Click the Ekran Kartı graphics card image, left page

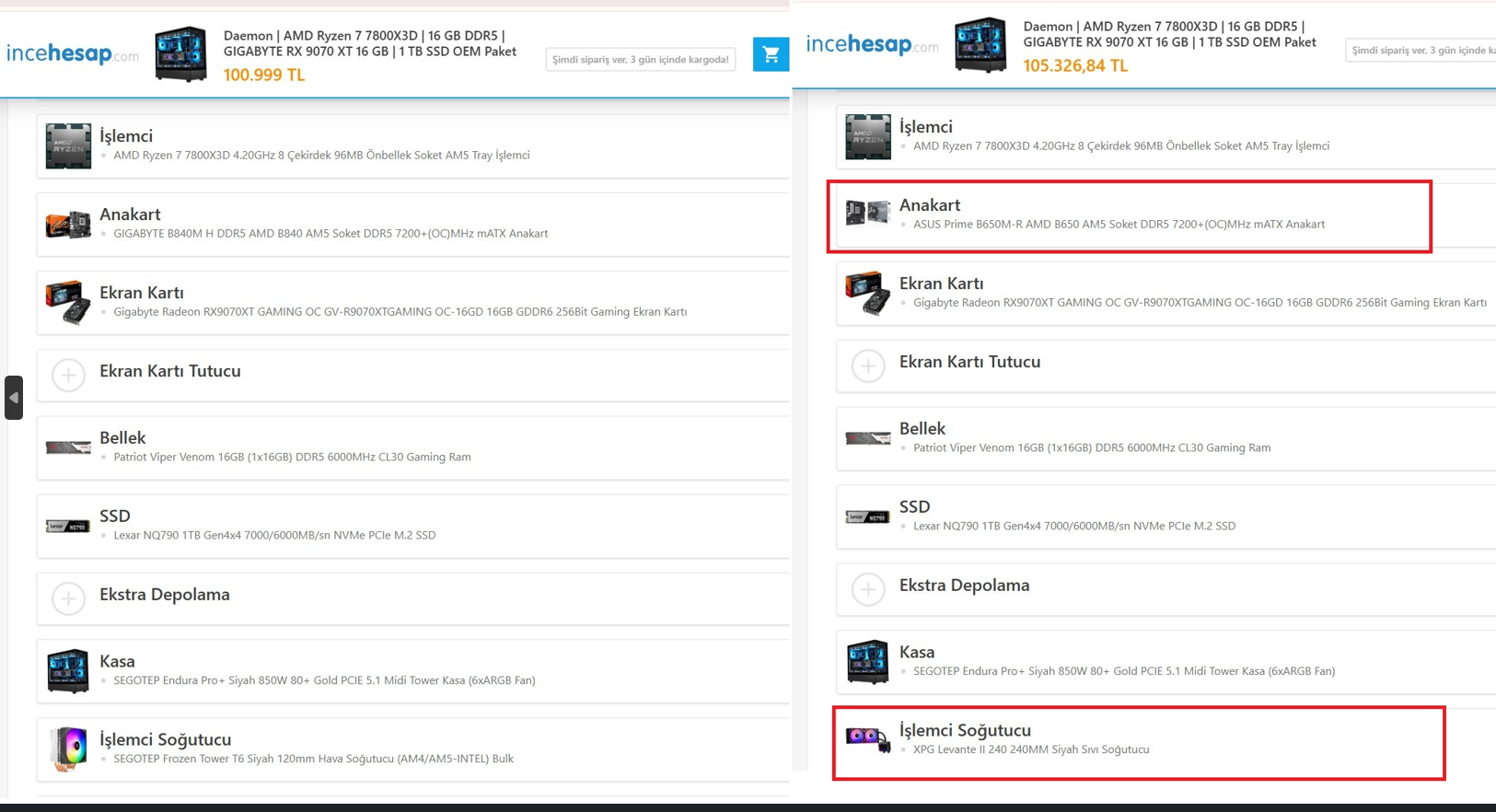coord(68,303)
